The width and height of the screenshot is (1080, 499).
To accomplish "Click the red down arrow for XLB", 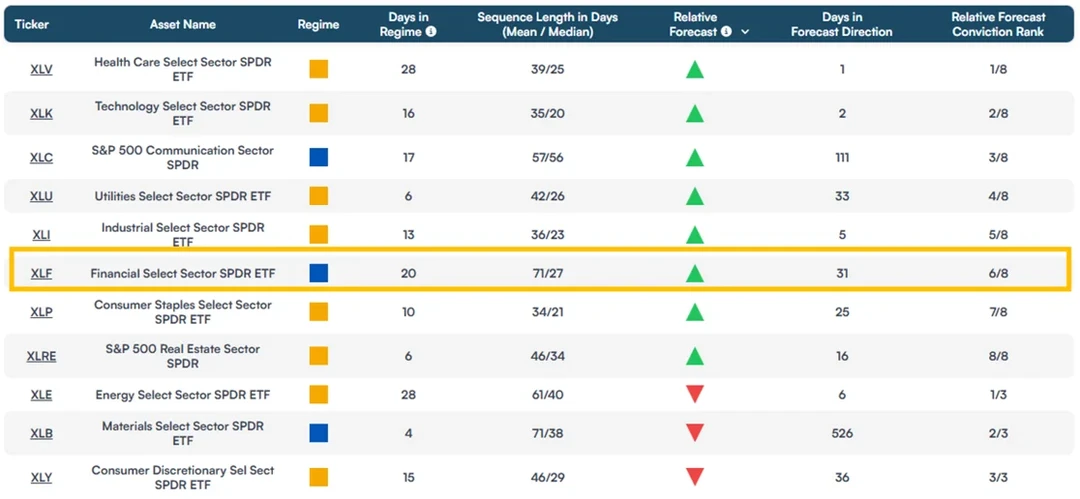I will tap(695, 433).
